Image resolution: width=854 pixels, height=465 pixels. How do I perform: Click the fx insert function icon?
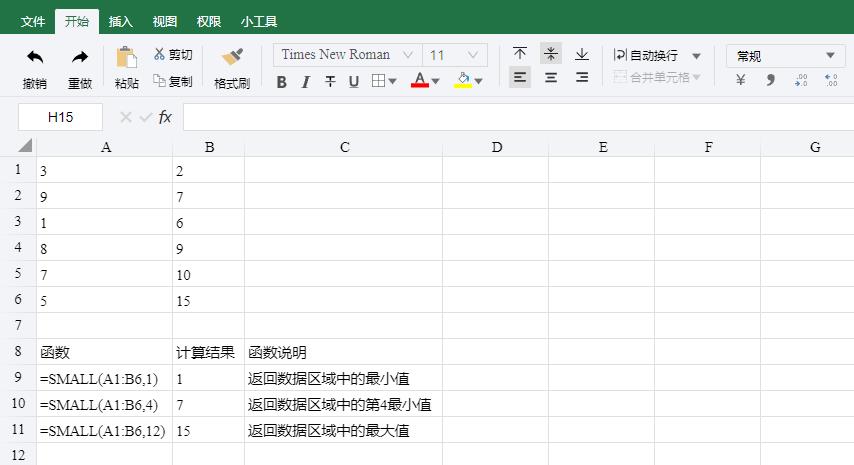tap(164, 117)
